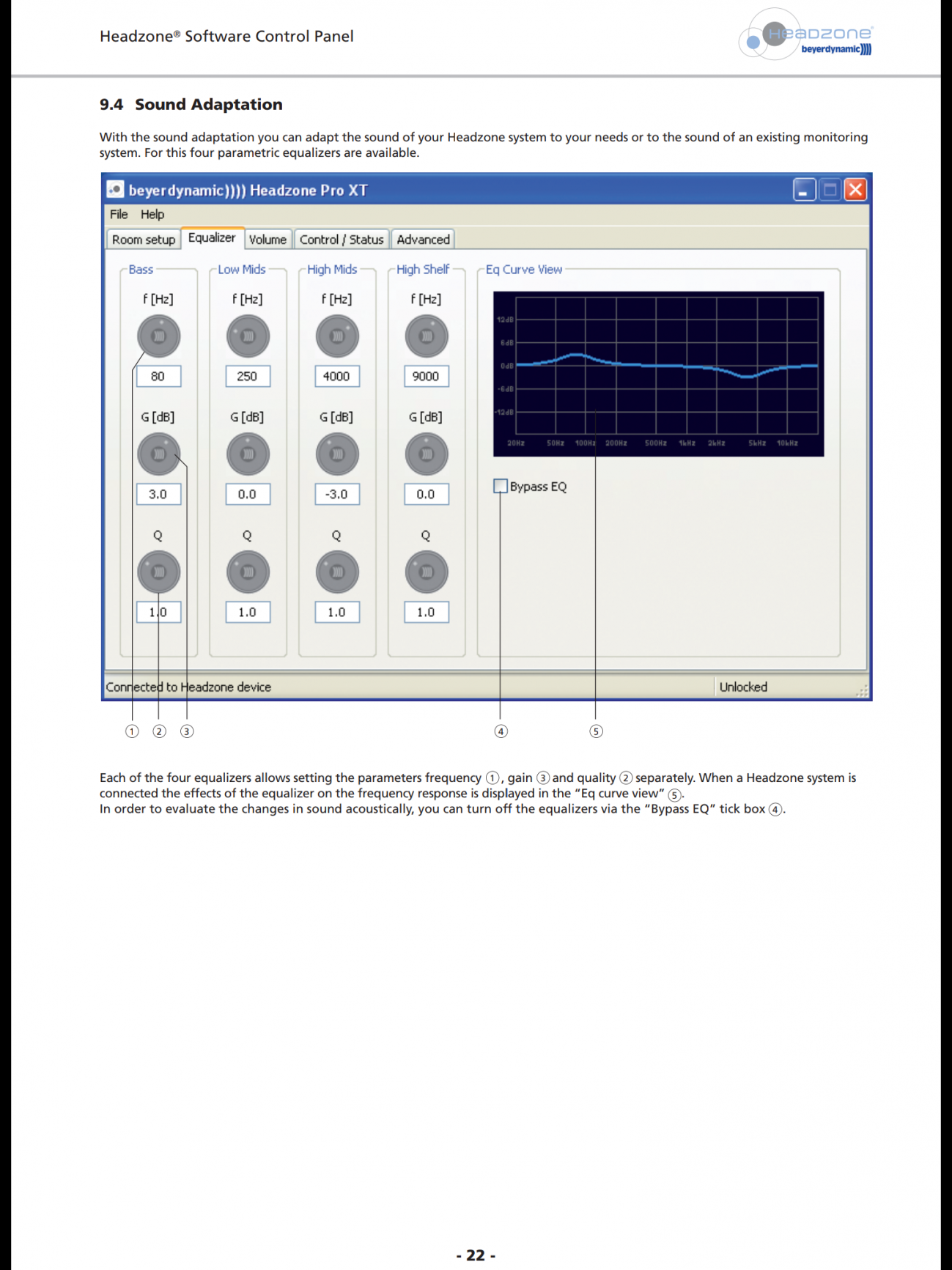Click the 'Connected to Headzone device' status text

point(188,687)
